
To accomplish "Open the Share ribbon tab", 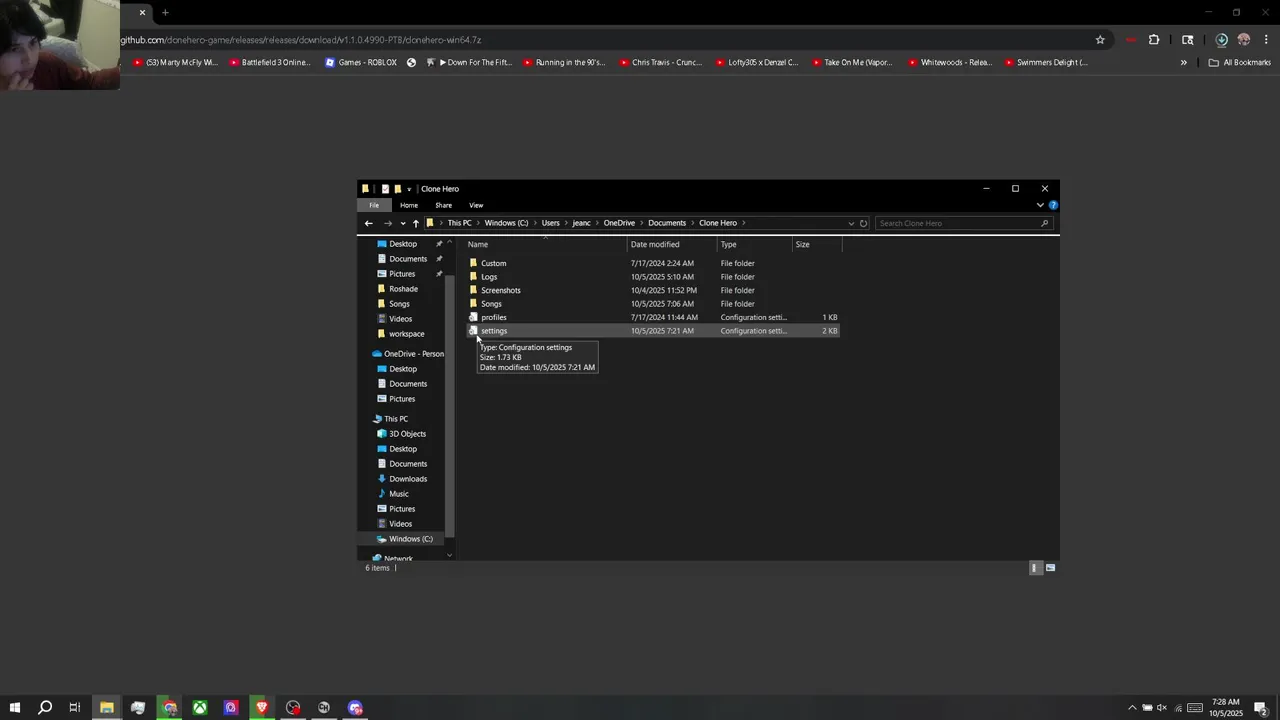I will (x=443, y=205).
